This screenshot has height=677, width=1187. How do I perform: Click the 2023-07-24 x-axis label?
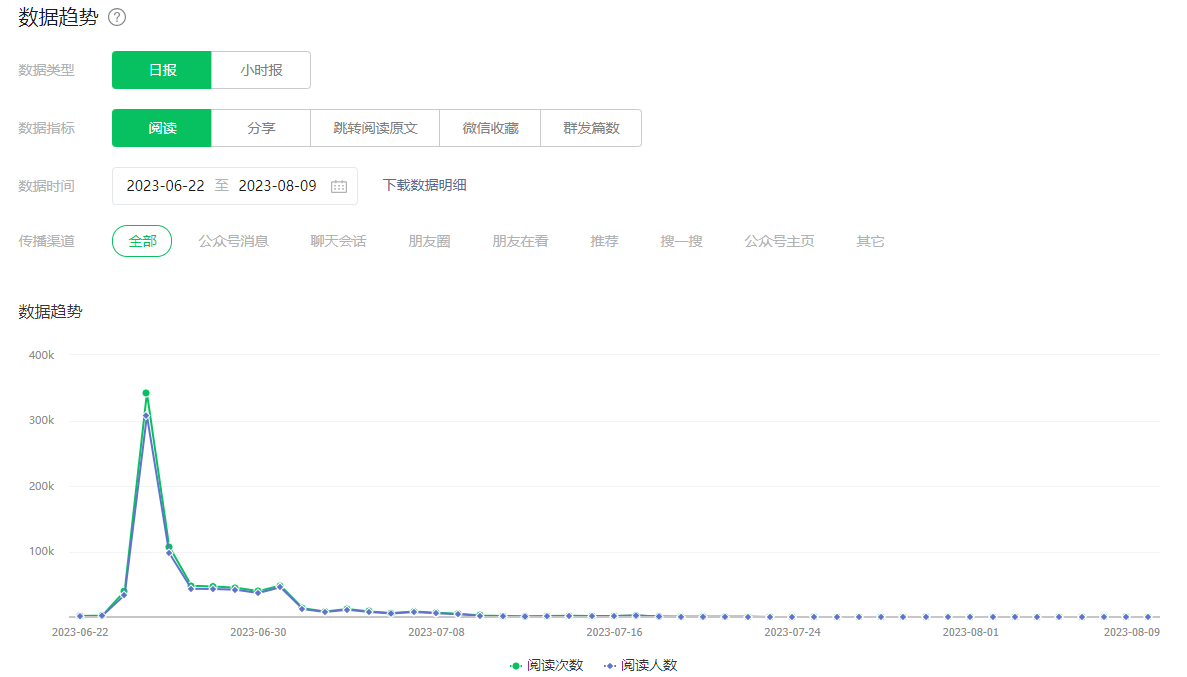pos(793,632)
